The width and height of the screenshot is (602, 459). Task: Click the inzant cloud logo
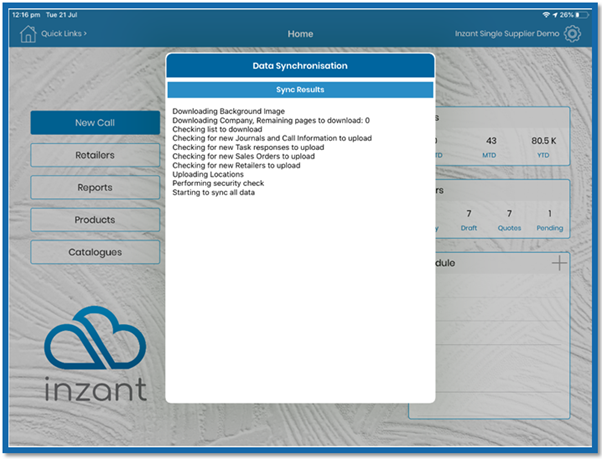[95, 338]
